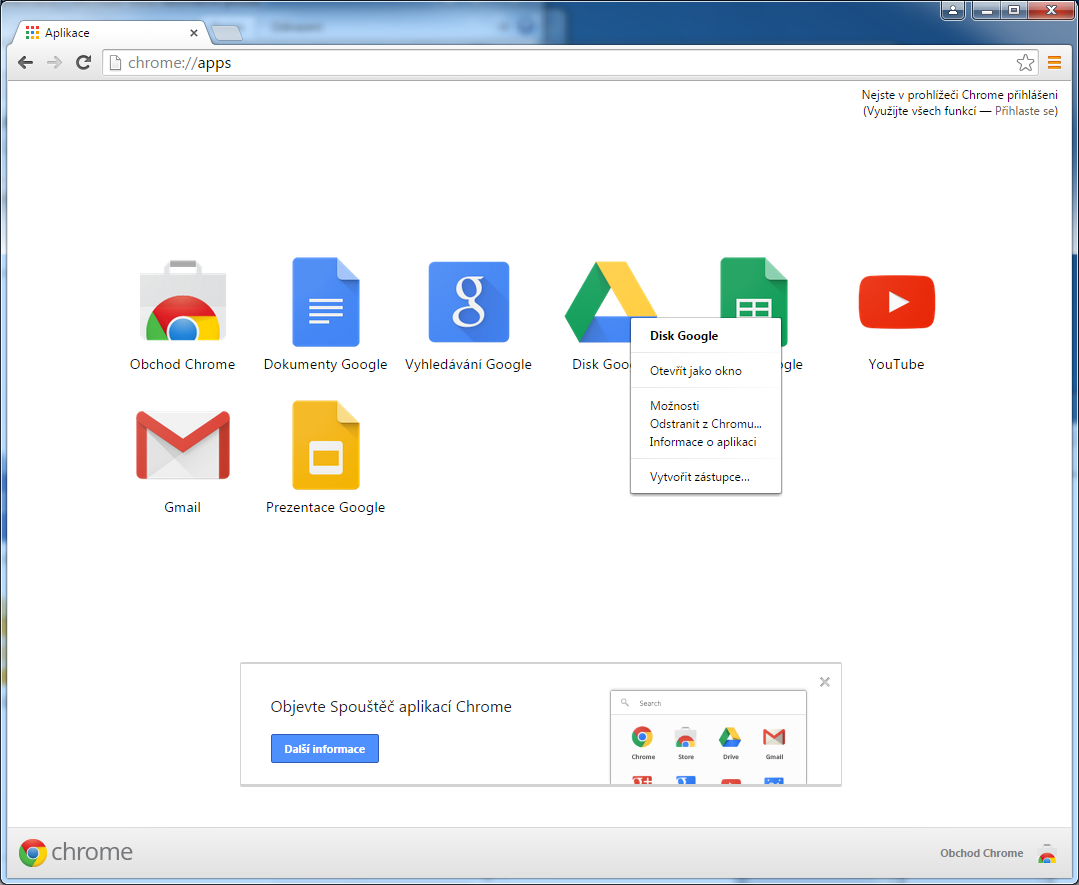This screenshot has height=885, width=1079.
Task: Reload the page with the refresh icon
Action: click(83, 63)
